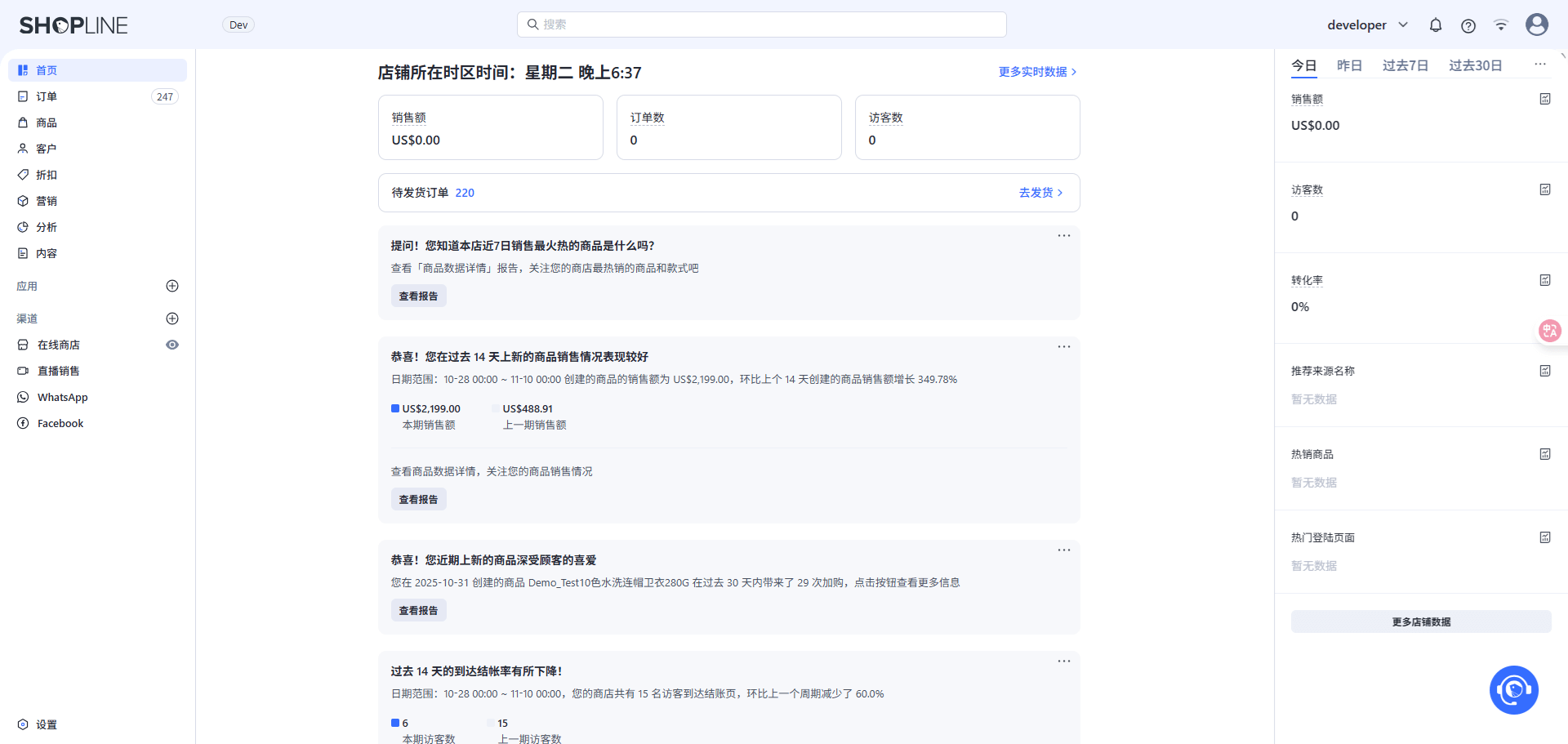Open the ellipsis menu next to the 过去30日 tab

1539,65
